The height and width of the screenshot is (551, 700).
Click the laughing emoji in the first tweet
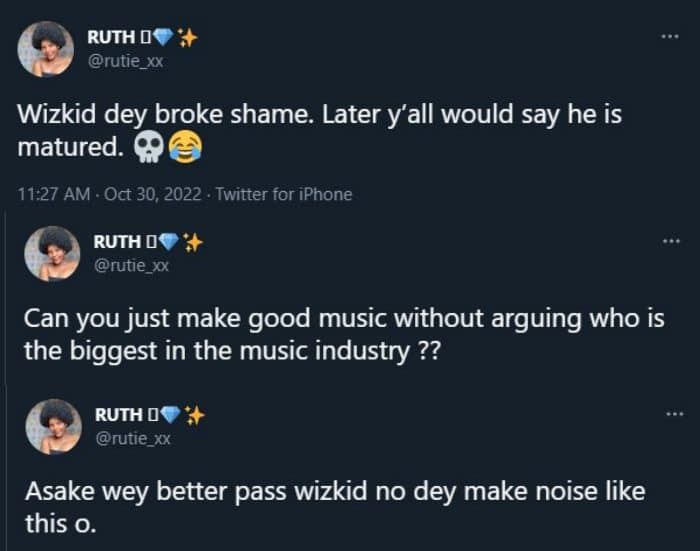click(x=181, y=149)
